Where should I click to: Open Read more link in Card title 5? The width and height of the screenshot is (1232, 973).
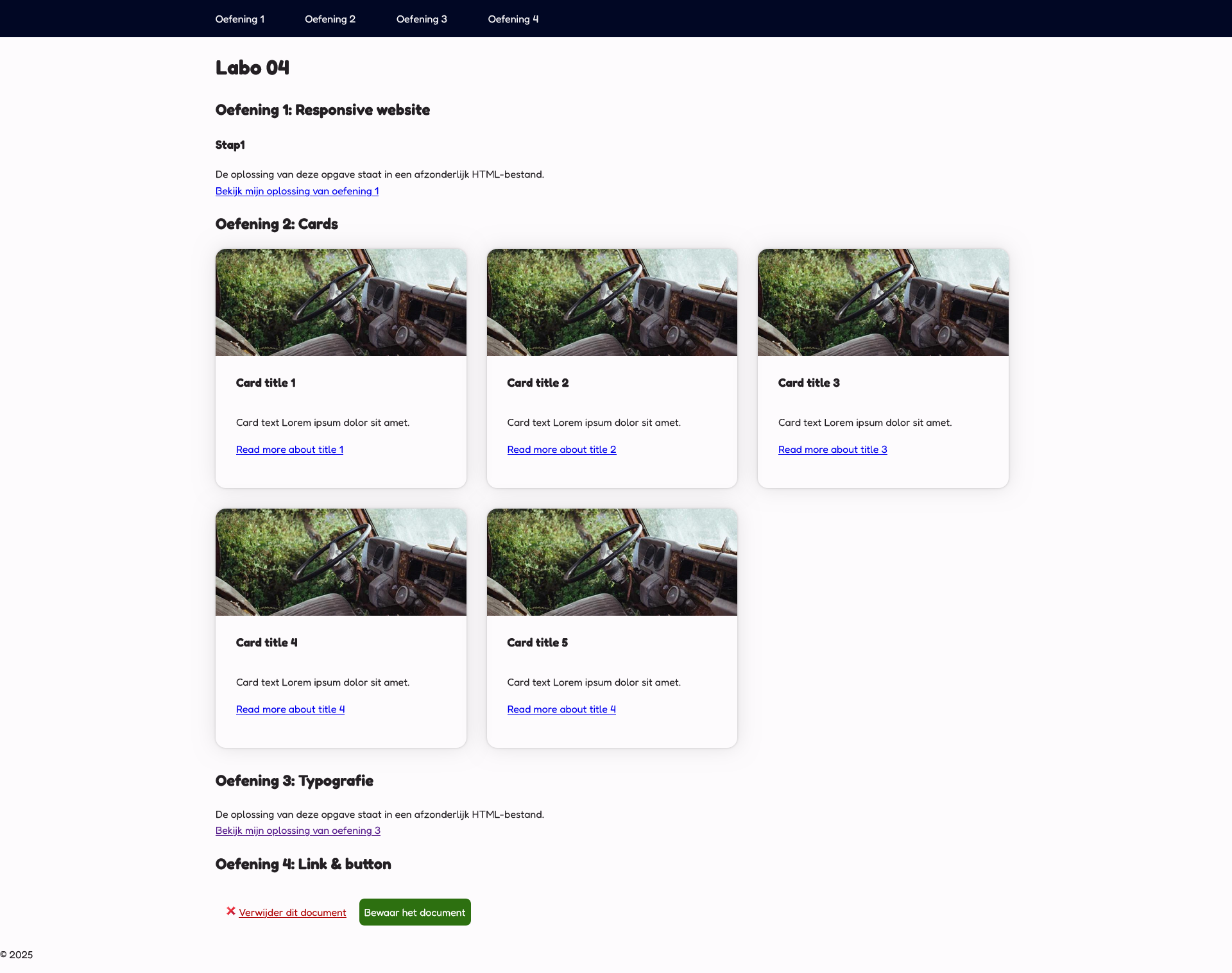pos(561,709)
